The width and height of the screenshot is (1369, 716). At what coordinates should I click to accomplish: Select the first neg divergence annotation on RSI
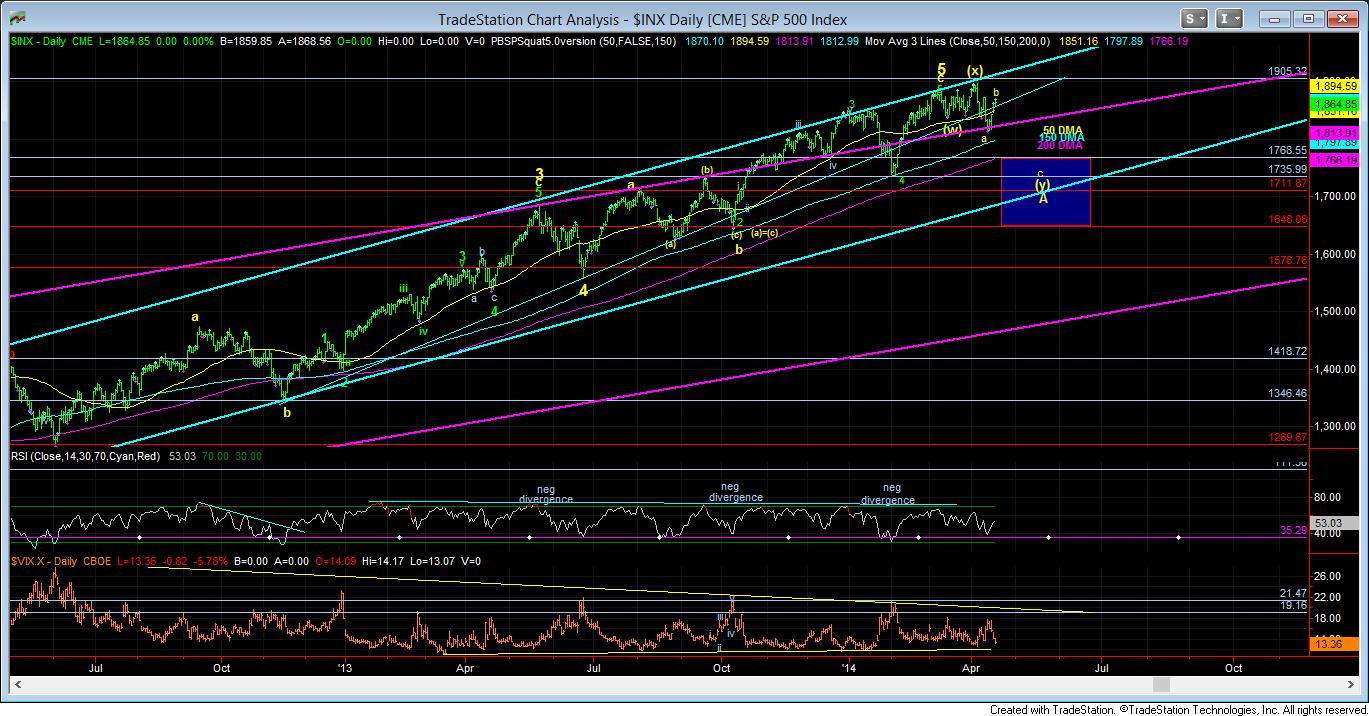(x=545, y=493)
